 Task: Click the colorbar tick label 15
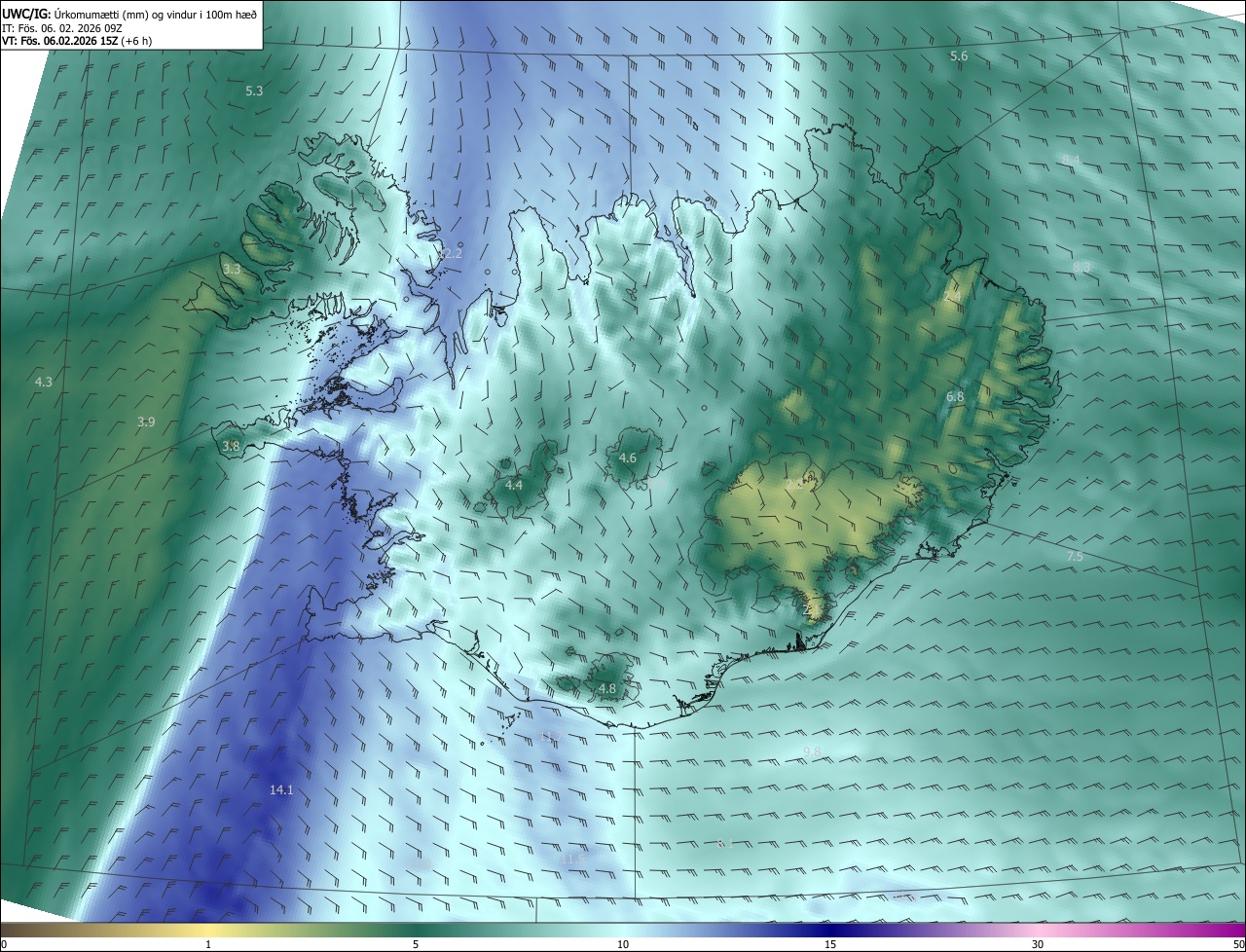[830, 944]
